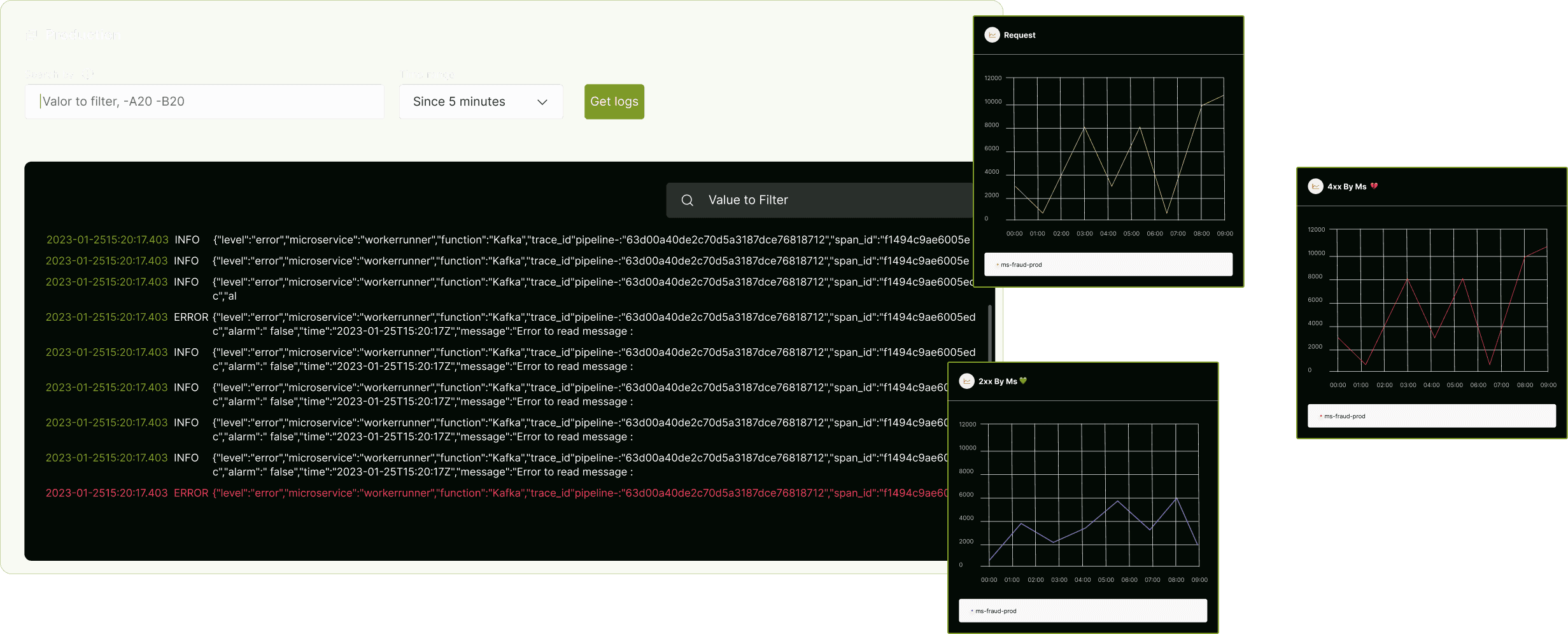
Task: Click the chevron in the Time range selector
Action: click(x=542, y=102)
